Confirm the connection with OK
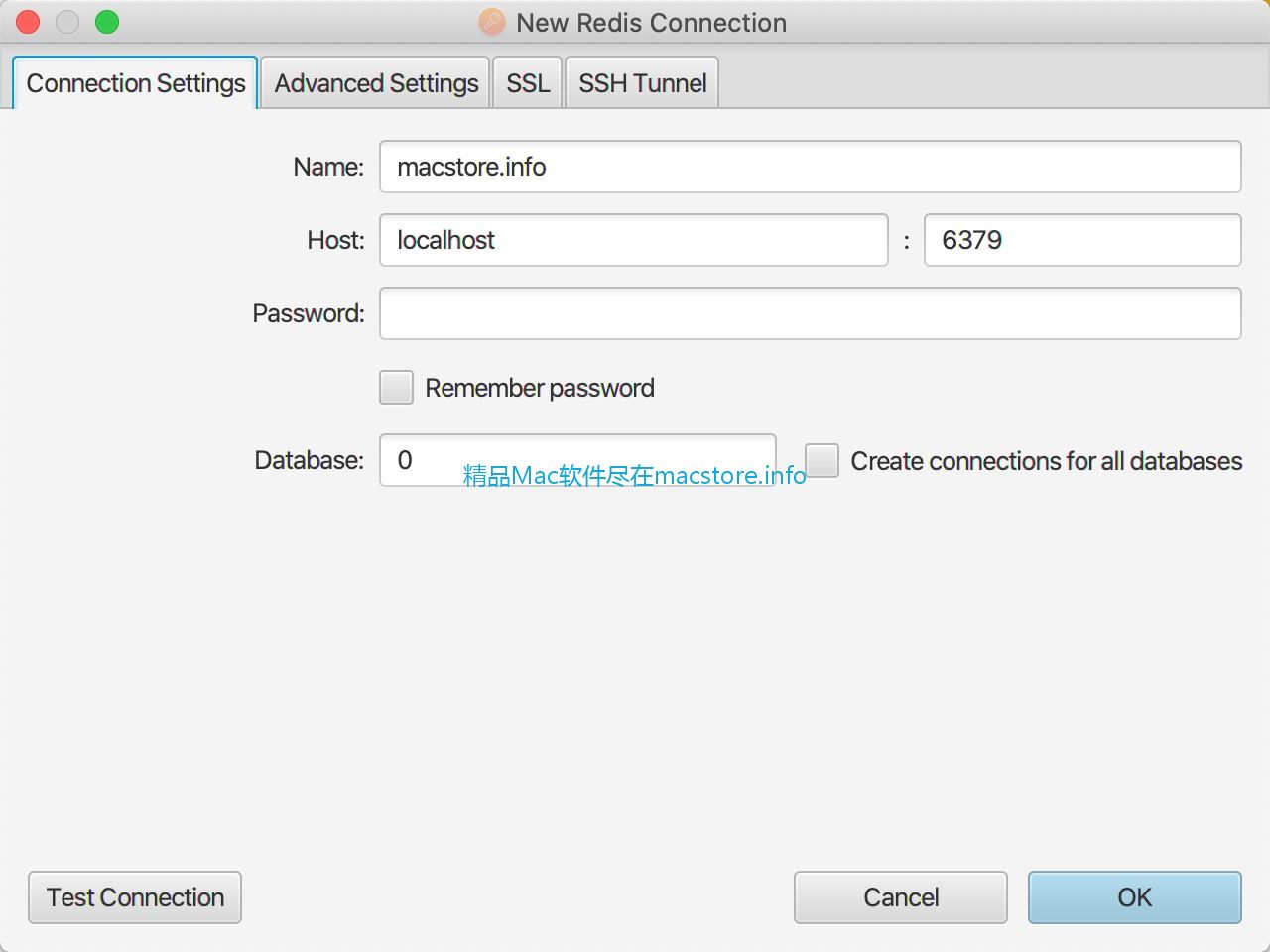The image size is (1270, 952). pos(1135,897)
